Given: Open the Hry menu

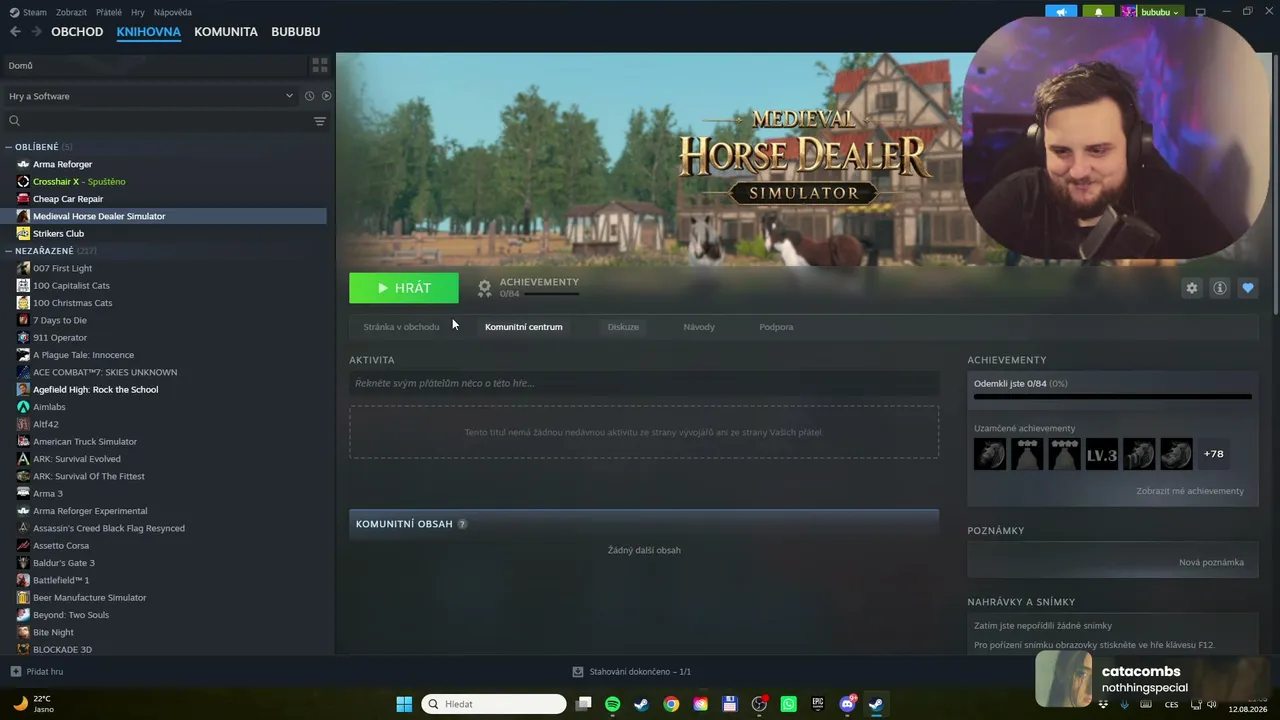Looking at the screenshot, I should [138, 13].
